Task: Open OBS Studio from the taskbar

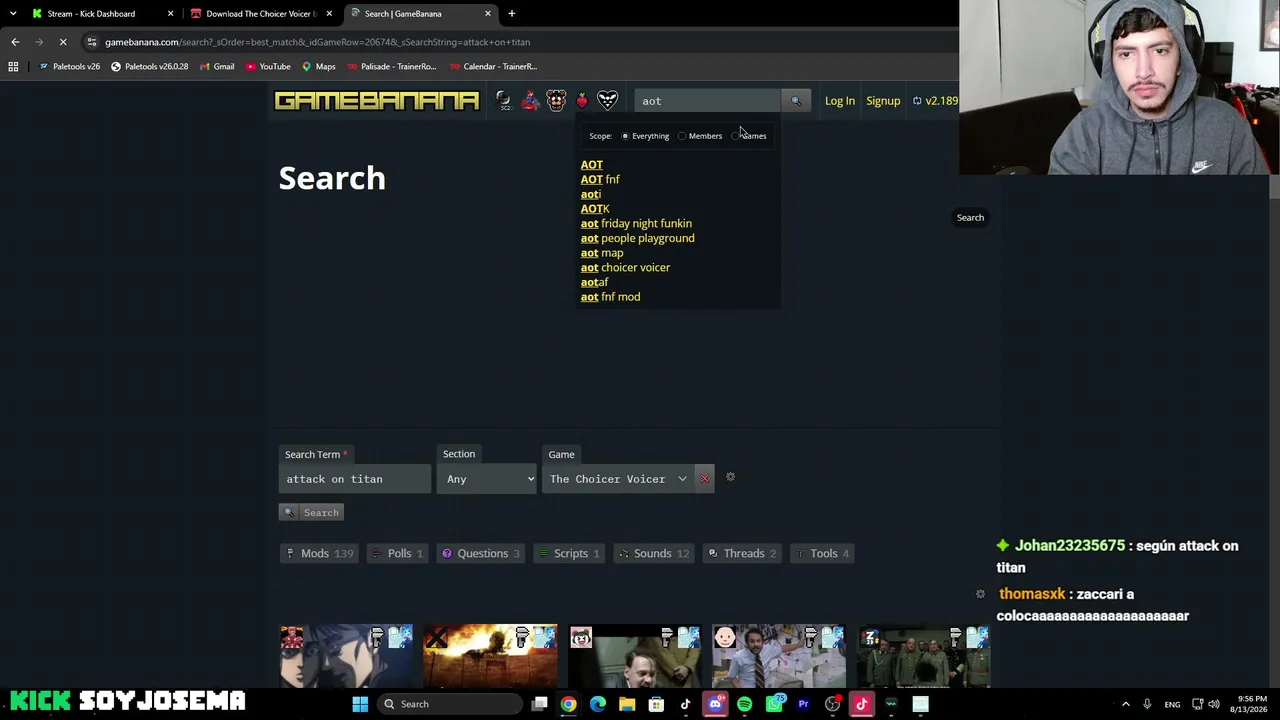Action: (x=832, y=704)
